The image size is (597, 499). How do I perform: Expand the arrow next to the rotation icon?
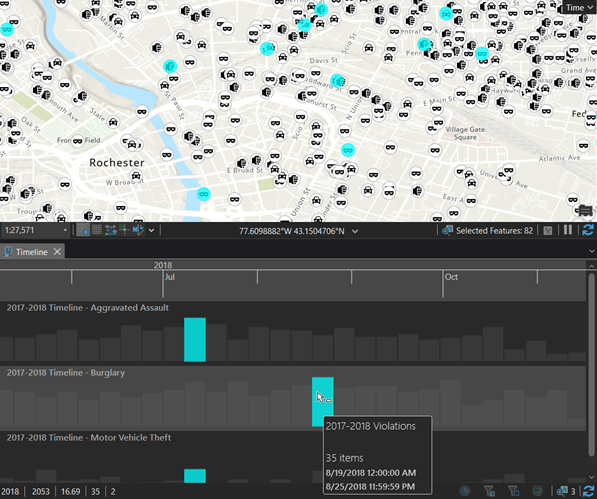click(x=152, y=230)
